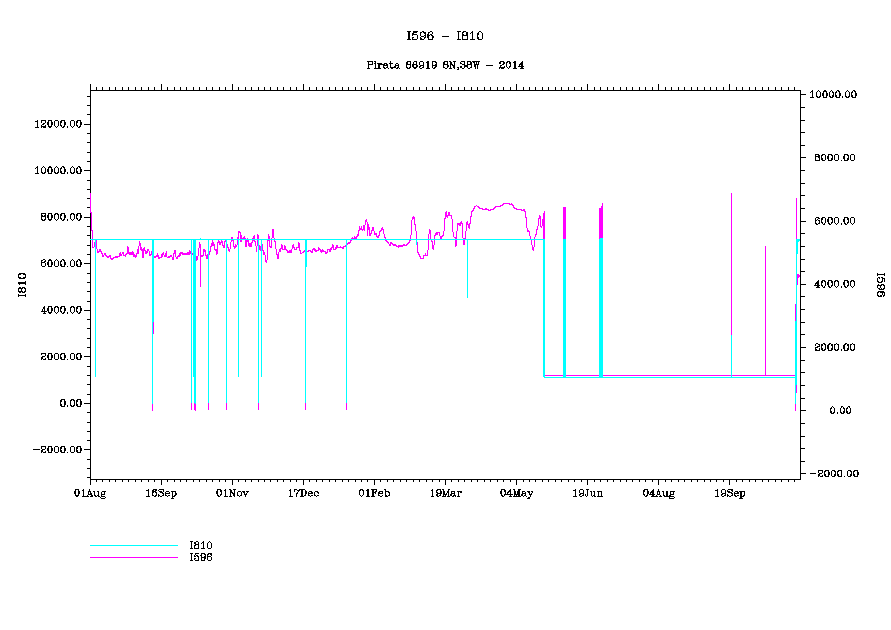
Task: Select the 01Feb x-axis date label
Action: (x=374, y=493)
